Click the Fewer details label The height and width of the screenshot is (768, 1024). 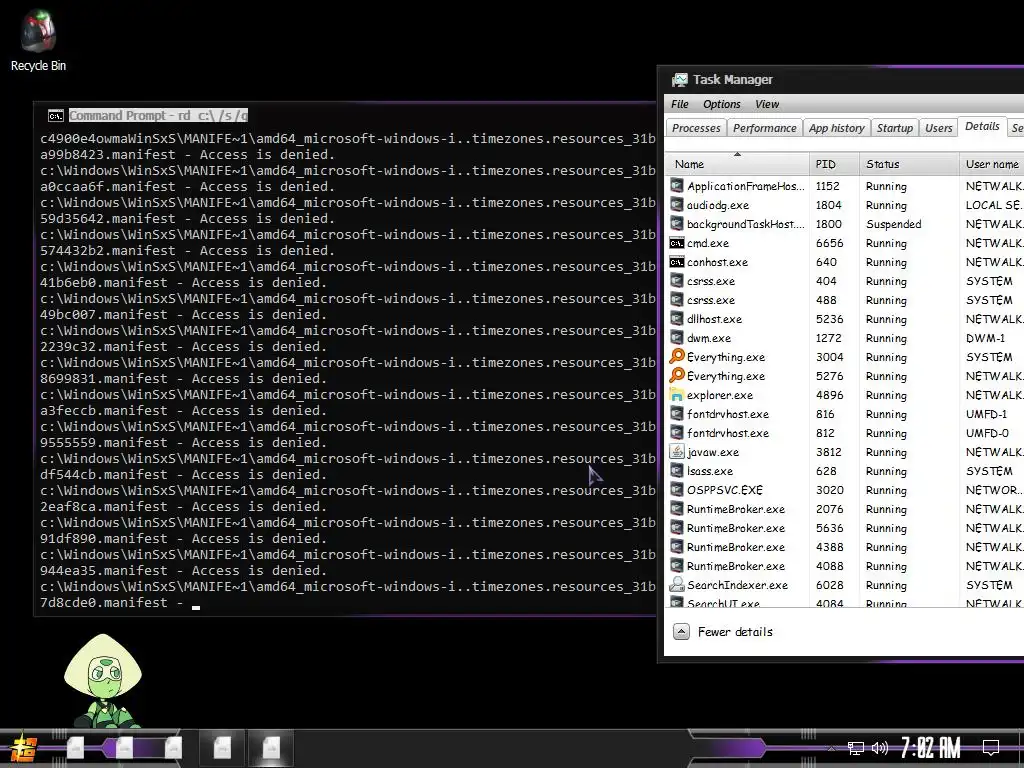[x=735, y=632]
